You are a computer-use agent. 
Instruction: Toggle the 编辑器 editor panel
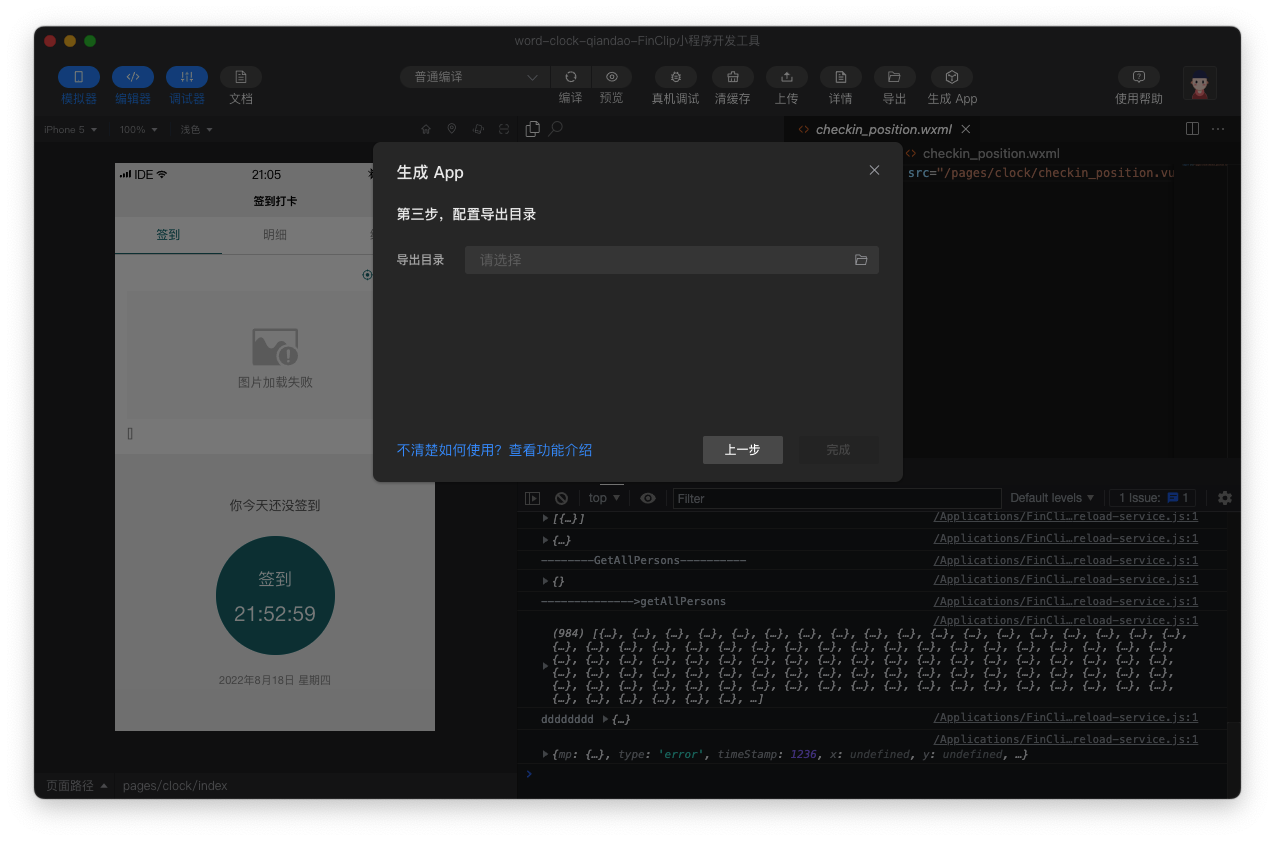coord(133,77)
